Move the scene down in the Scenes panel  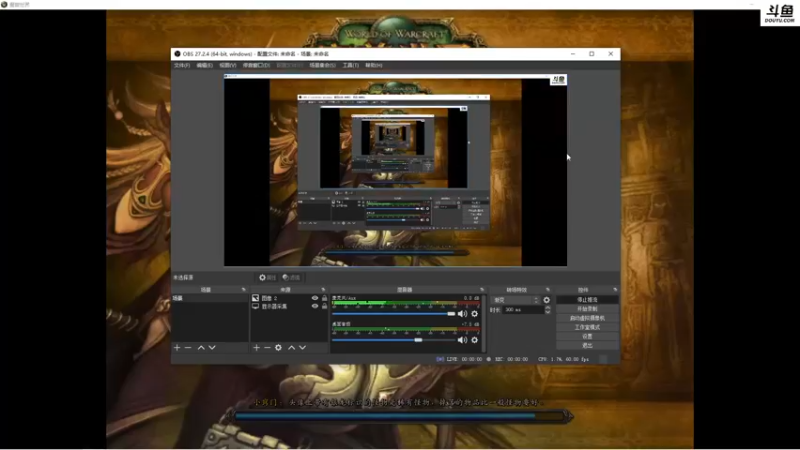[212, 347]
